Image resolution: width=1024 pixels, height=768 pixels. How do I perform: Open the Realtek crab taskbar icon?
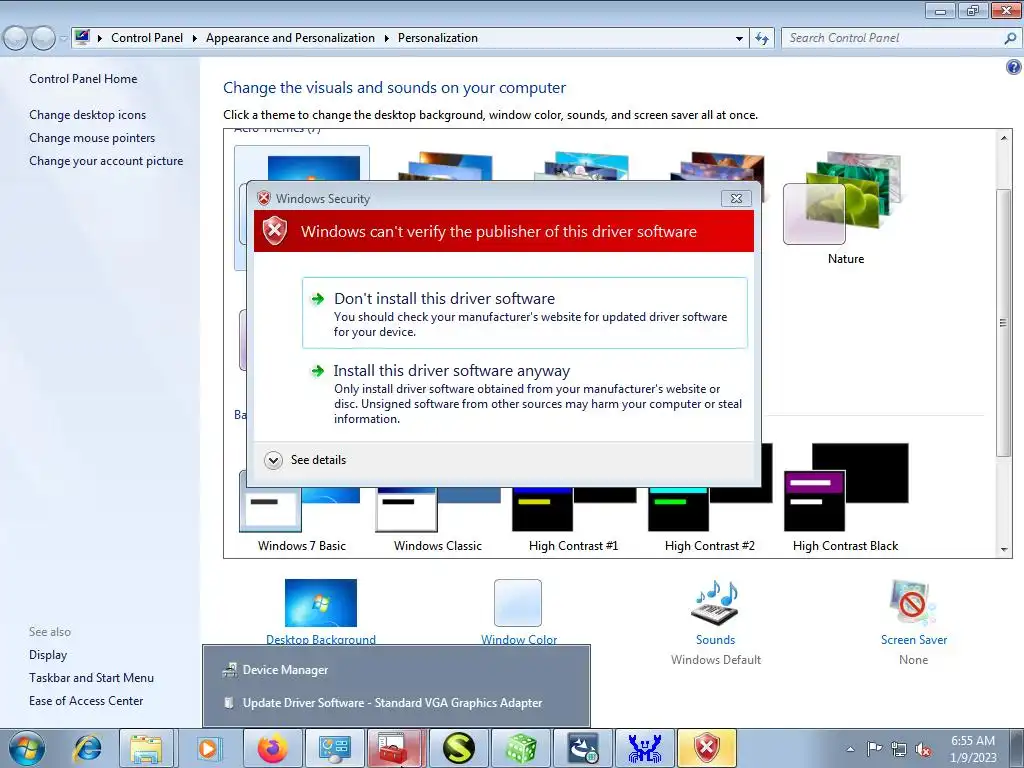(x=645, y=748)
